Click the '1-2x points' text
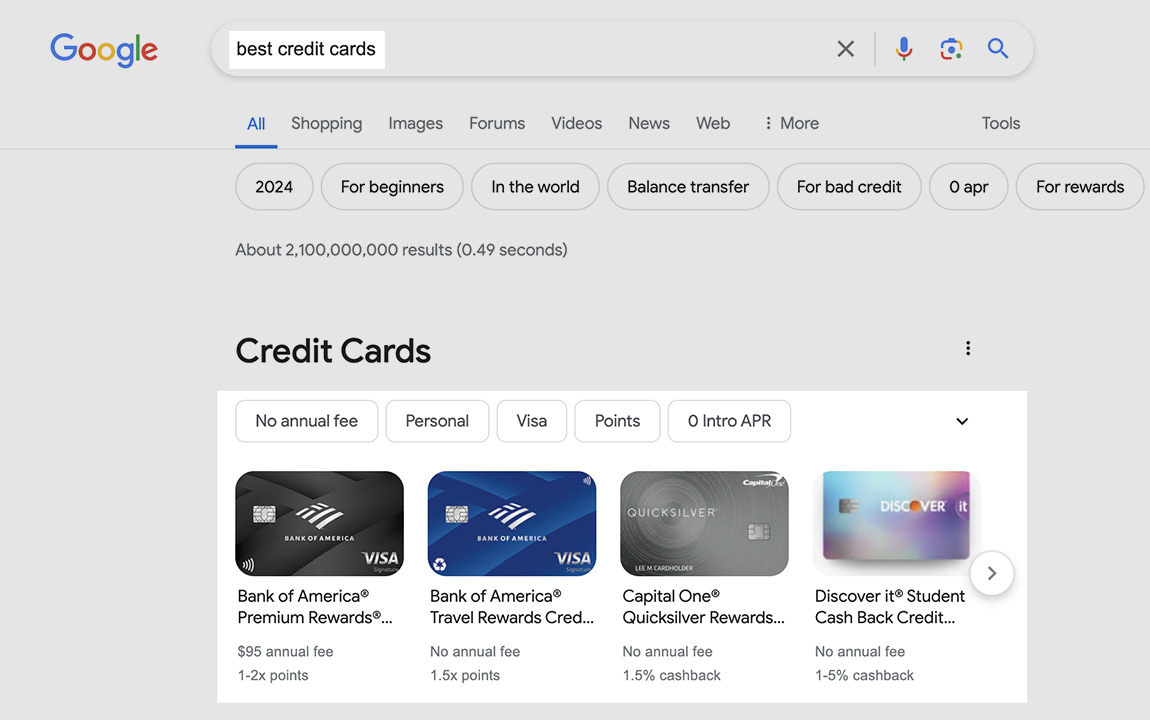 pos(273,675)
